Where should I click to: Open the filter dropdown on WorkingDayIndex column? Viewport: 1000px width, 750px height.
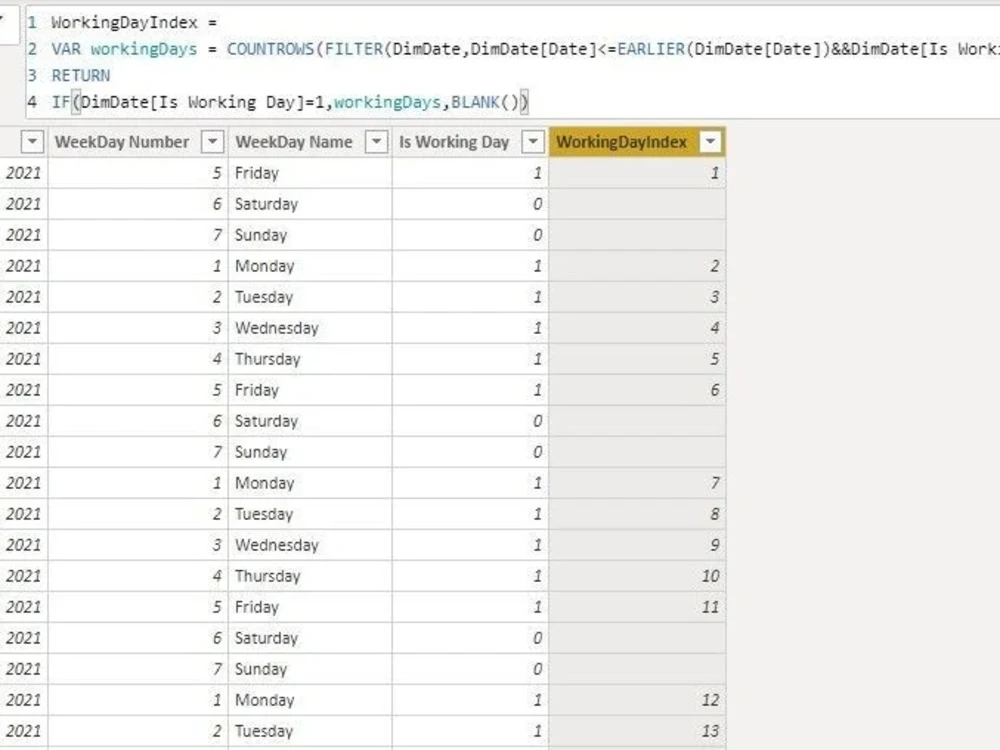coord(711,142)
